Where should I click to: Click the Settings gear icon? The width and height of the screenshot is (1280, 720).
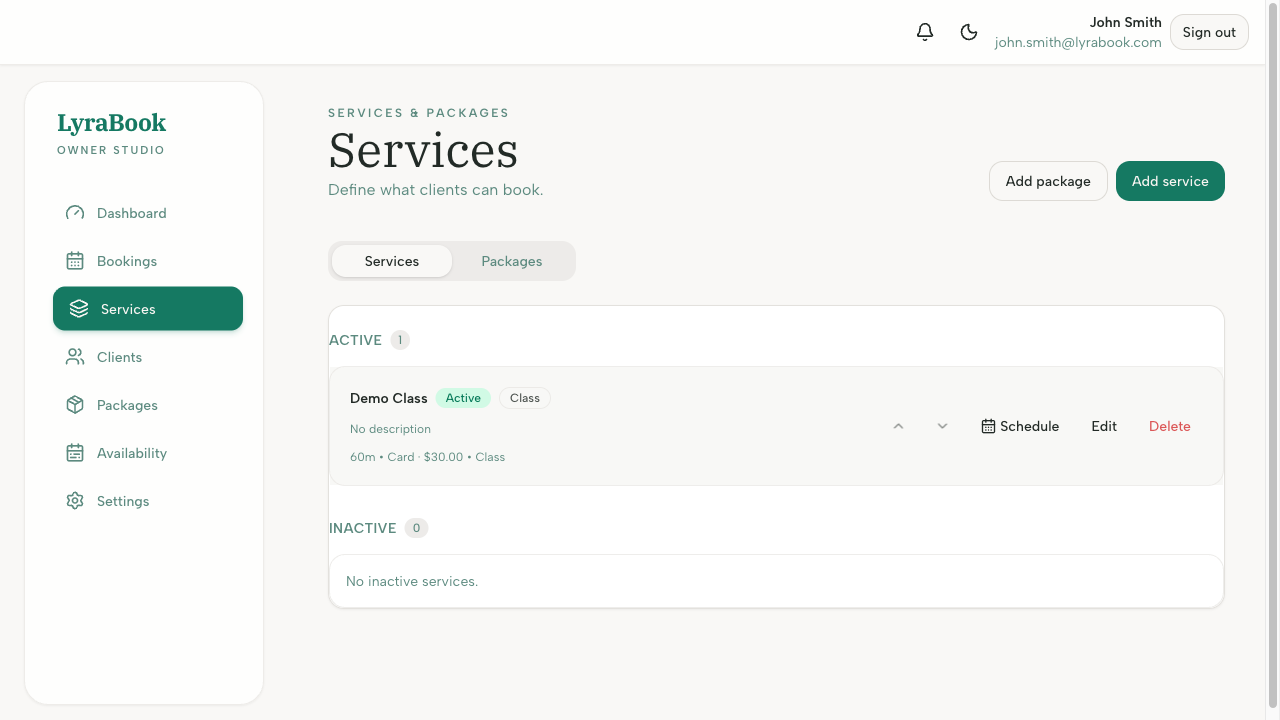(74, 500)
